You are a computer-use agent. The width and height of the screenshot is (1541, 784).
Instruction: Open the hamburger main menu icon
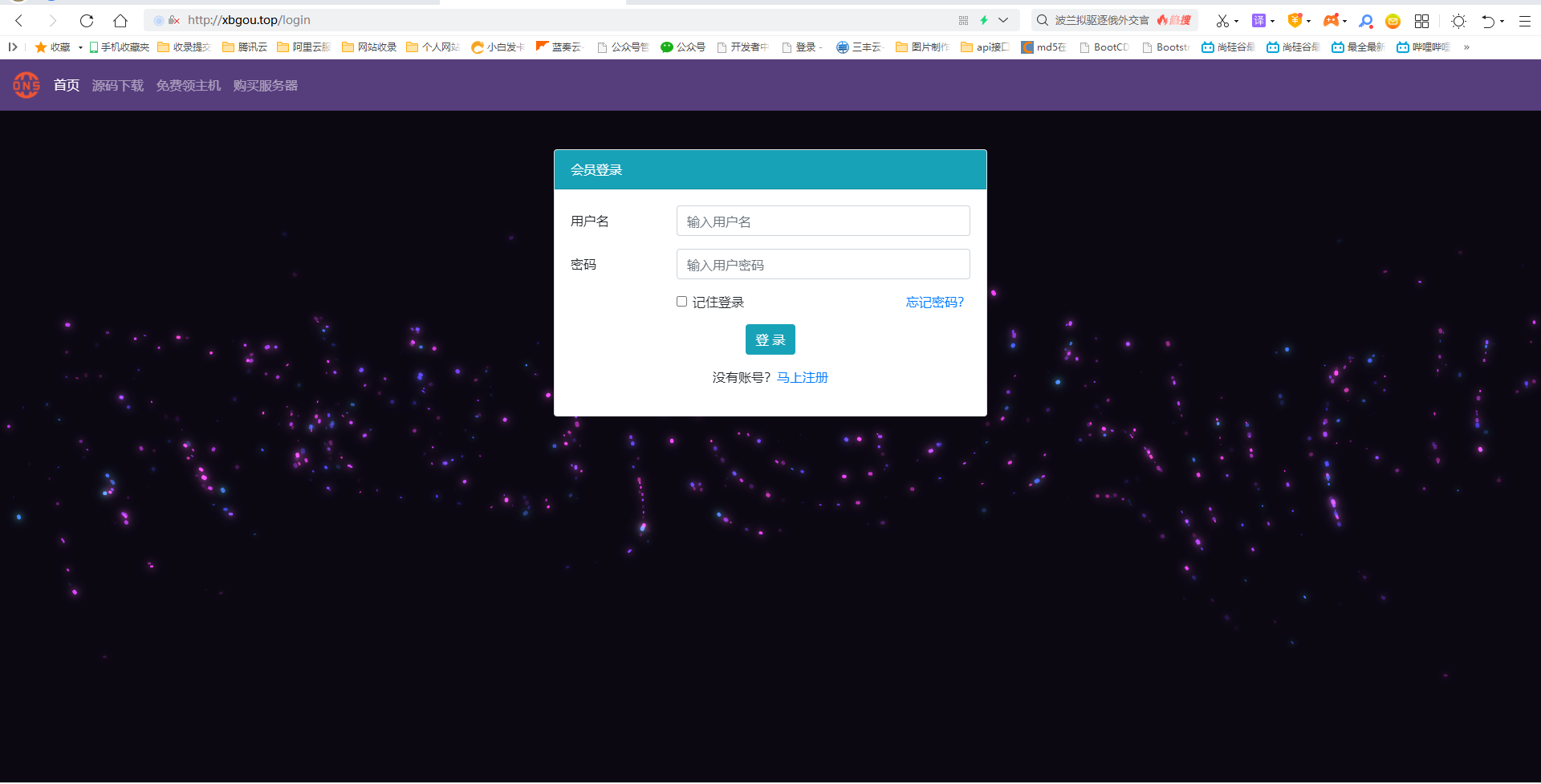(1524, 21)
